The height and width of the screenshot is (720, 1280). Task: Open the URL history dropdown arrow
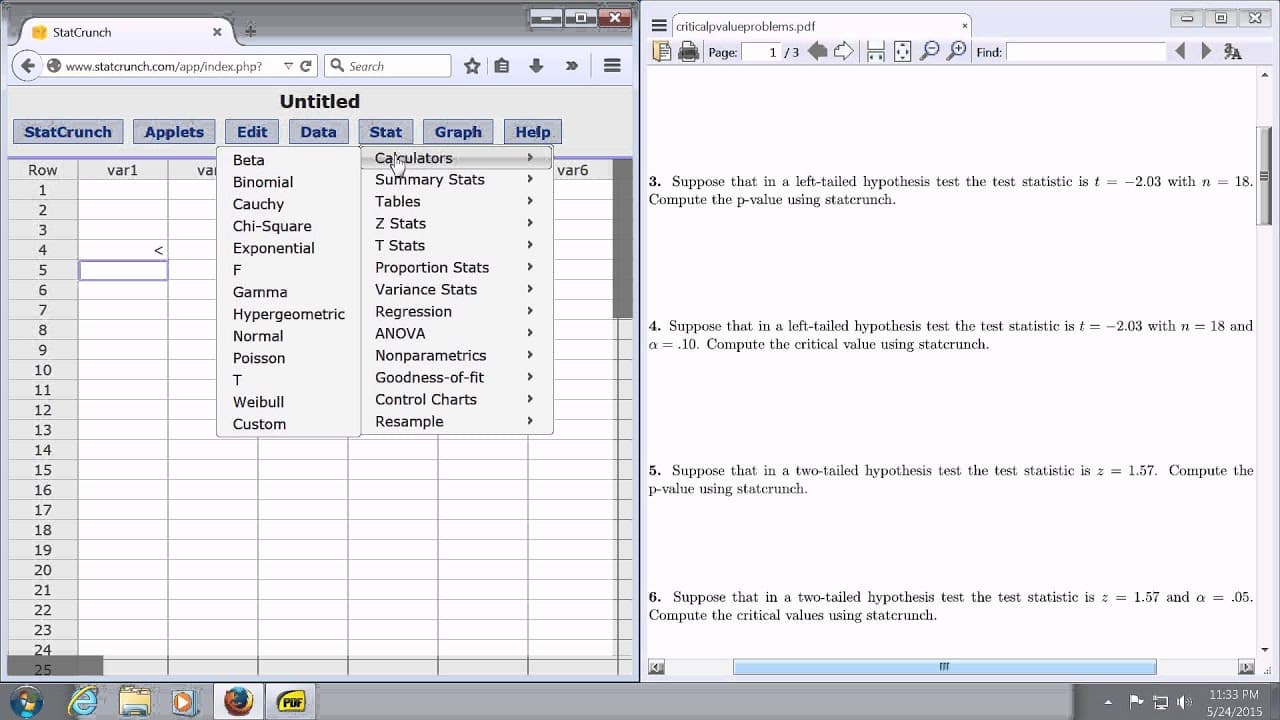point(288,66)
